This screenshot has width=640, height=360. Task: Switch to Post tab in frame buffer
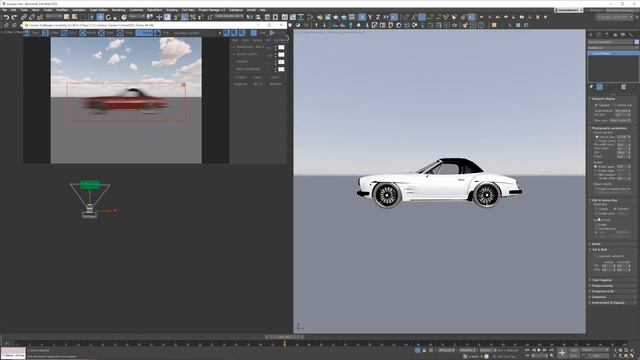click(x=235, y=40)
